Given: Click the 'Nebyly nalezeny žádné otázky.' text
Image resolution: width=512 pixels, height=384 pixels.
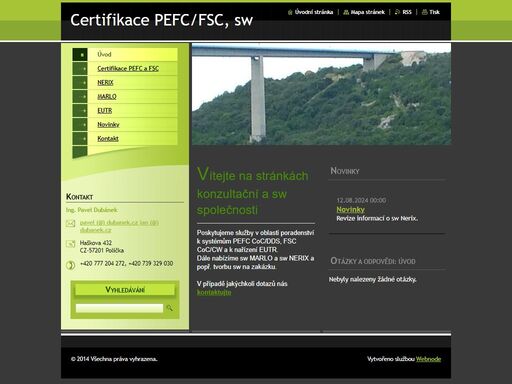Looking at the screenshot, I should [373, 279].
